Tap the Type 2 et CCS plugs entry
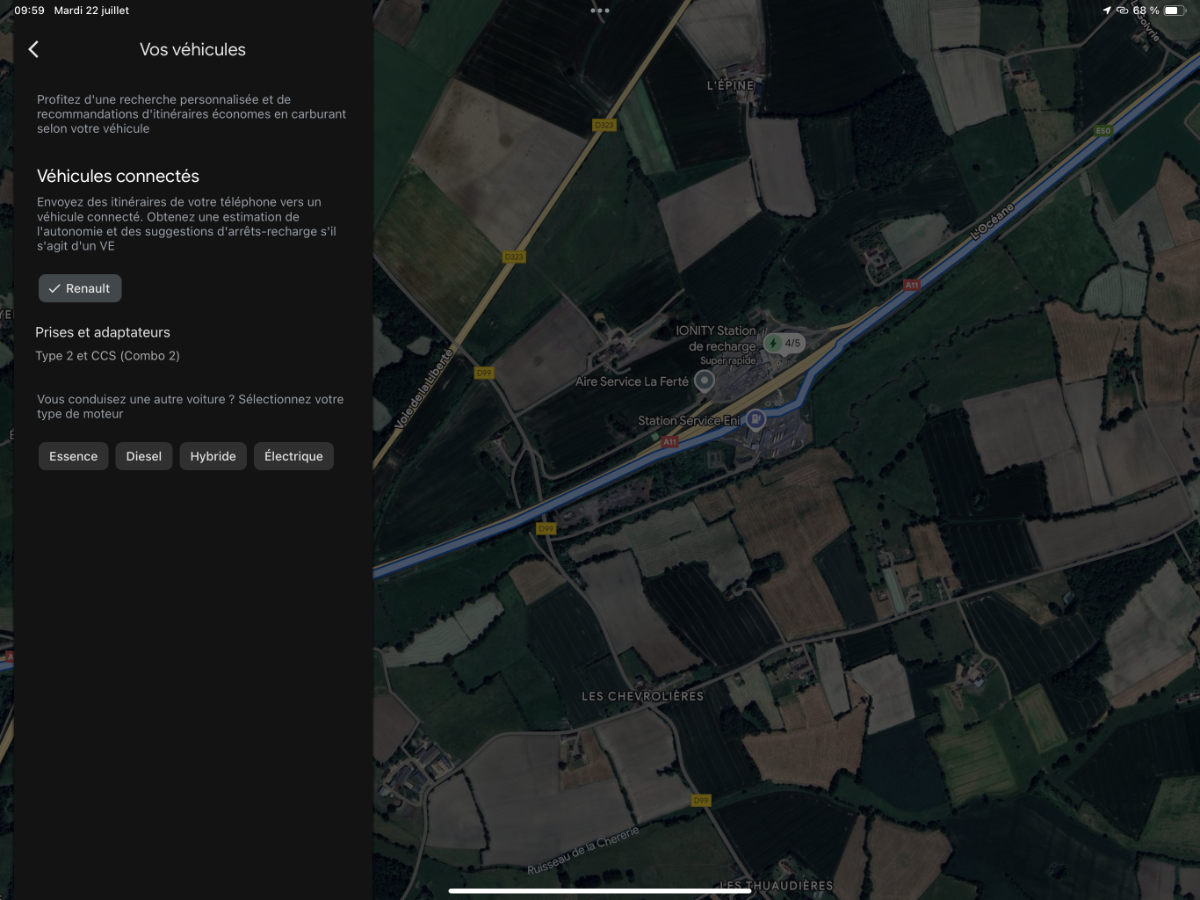The image size is (1200, 900). point(108,355)
